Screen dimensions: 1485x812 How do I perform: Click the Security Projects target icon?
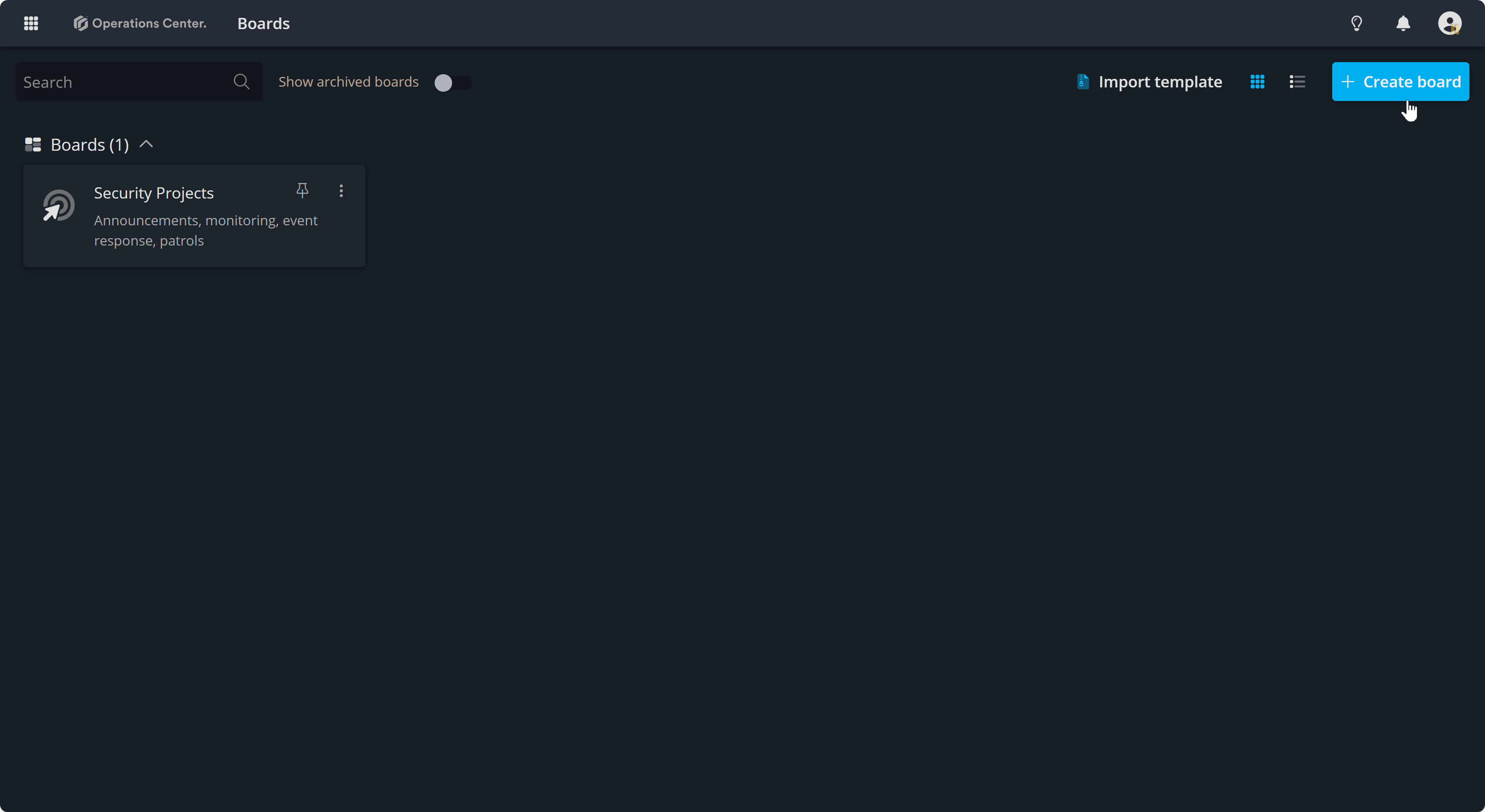(x=59, y=206)
